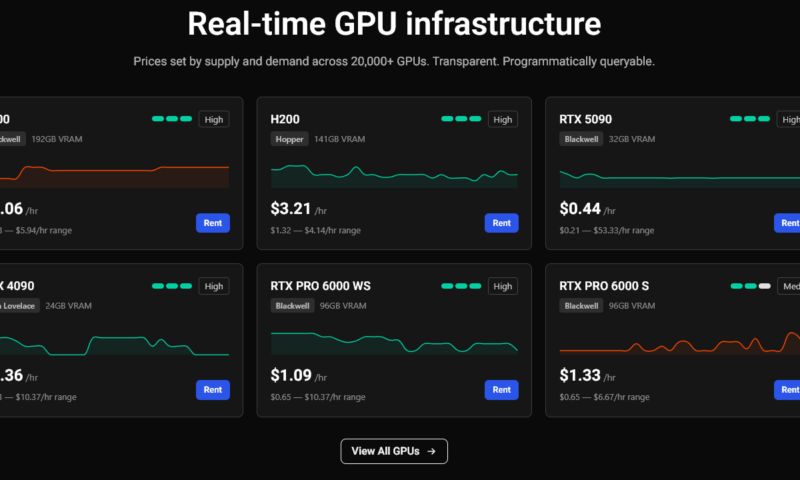Click the $1.32 — $4.14/hr range text
The height and width of the screenshot is (480, 800).
point(315,231)
